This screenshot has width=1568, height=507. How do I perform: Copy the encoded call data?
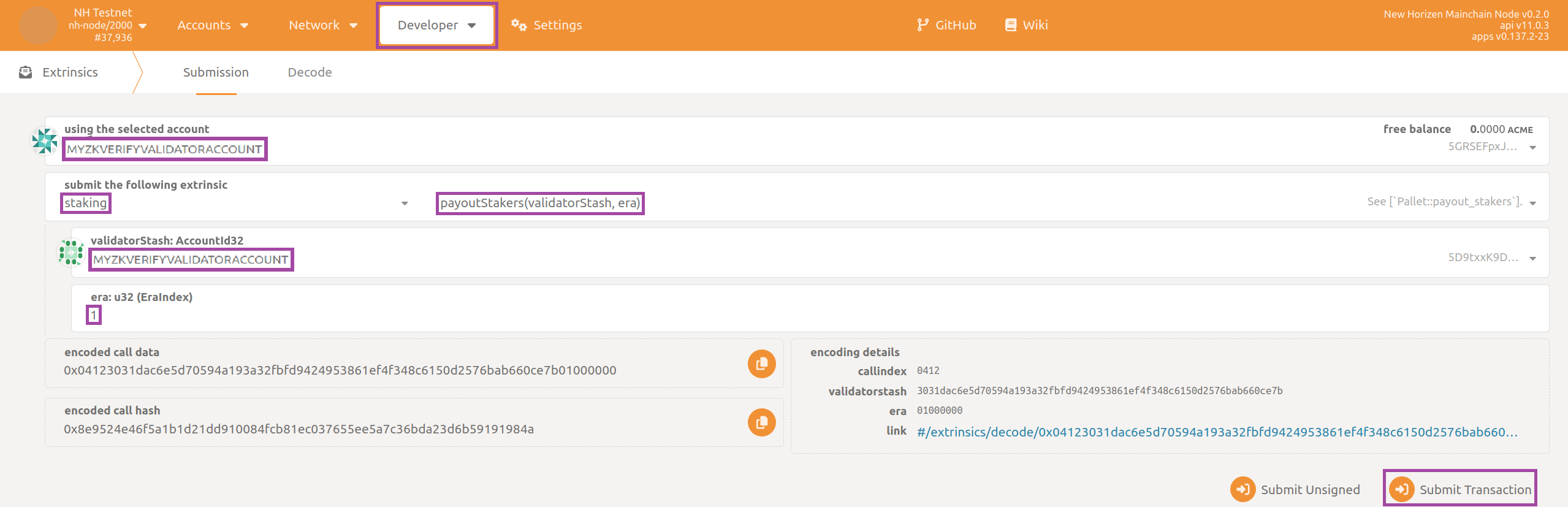[761, 364]
